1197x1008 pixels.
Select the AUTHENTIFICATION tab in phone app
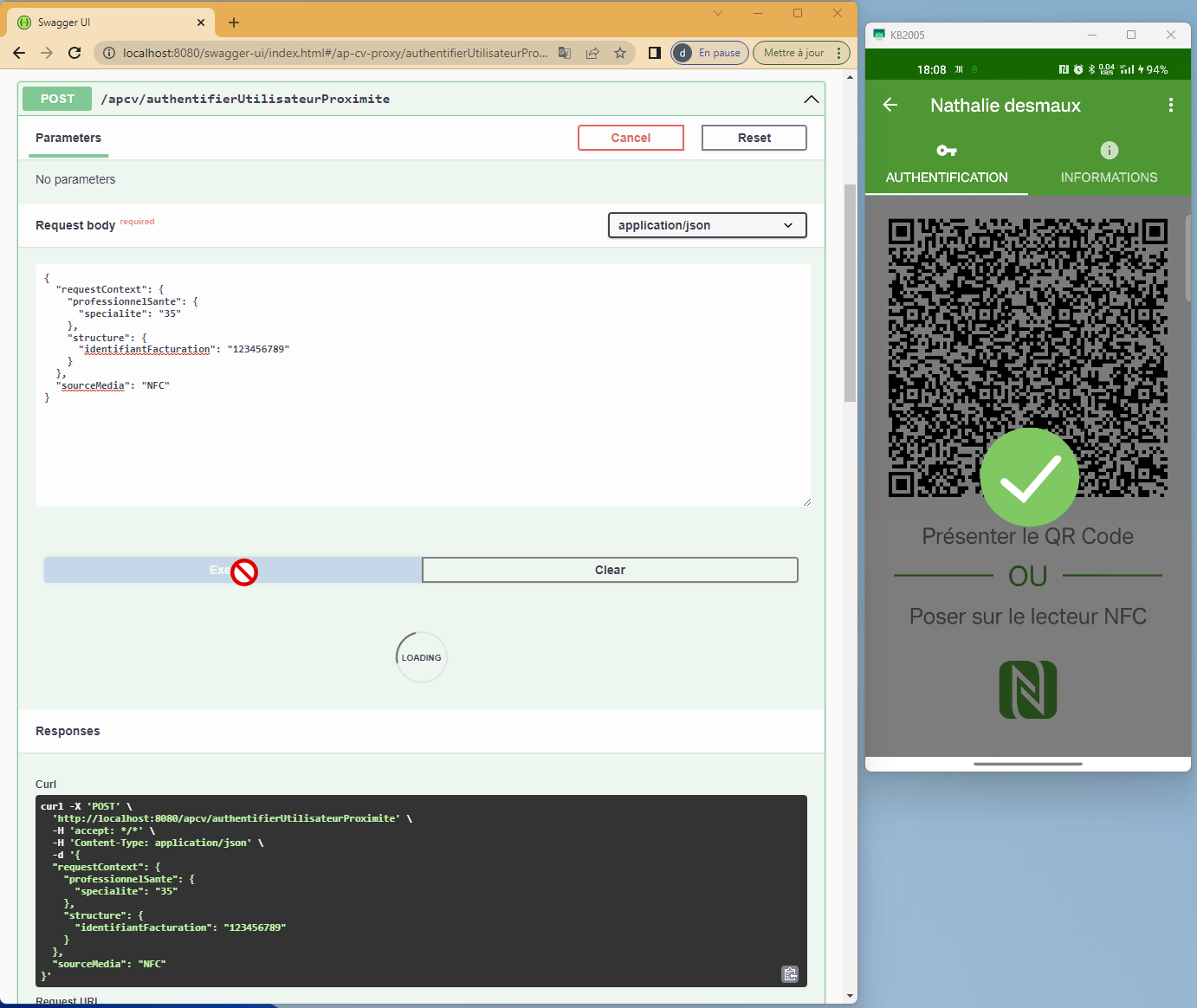click(x=947, y=164)
